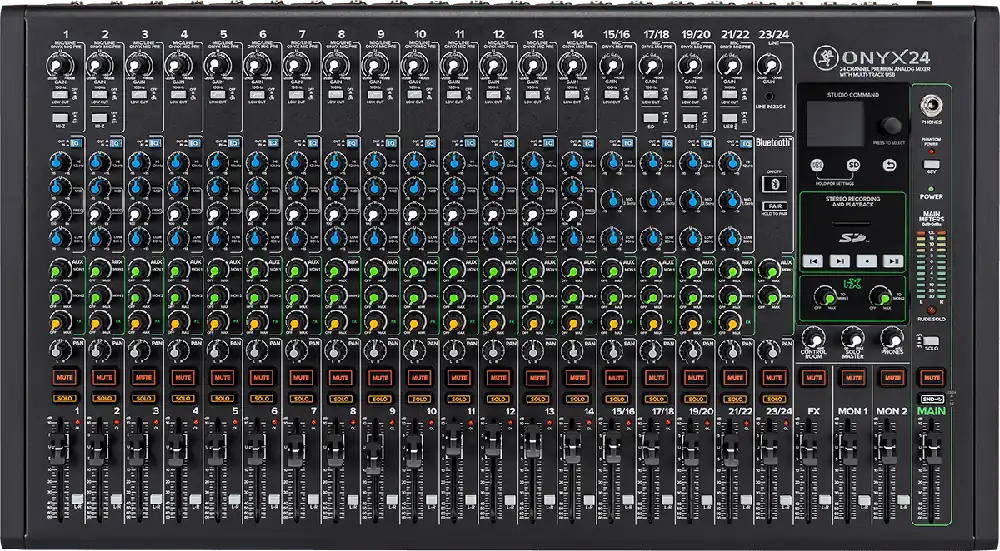Screen dimensions: 1000x551
Task: Click the FX TO MON 2 knob
Action: (x=879, y=297)
